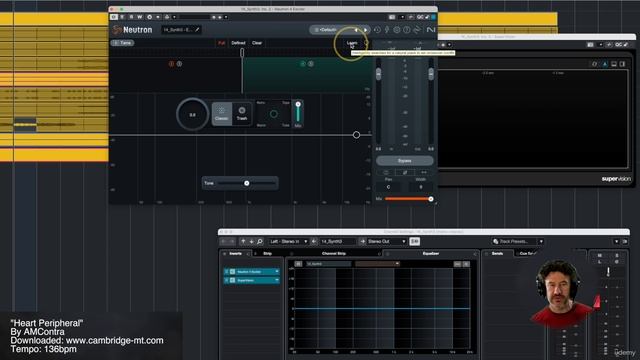Select the Channel Strip tab

tap(333, 254)
